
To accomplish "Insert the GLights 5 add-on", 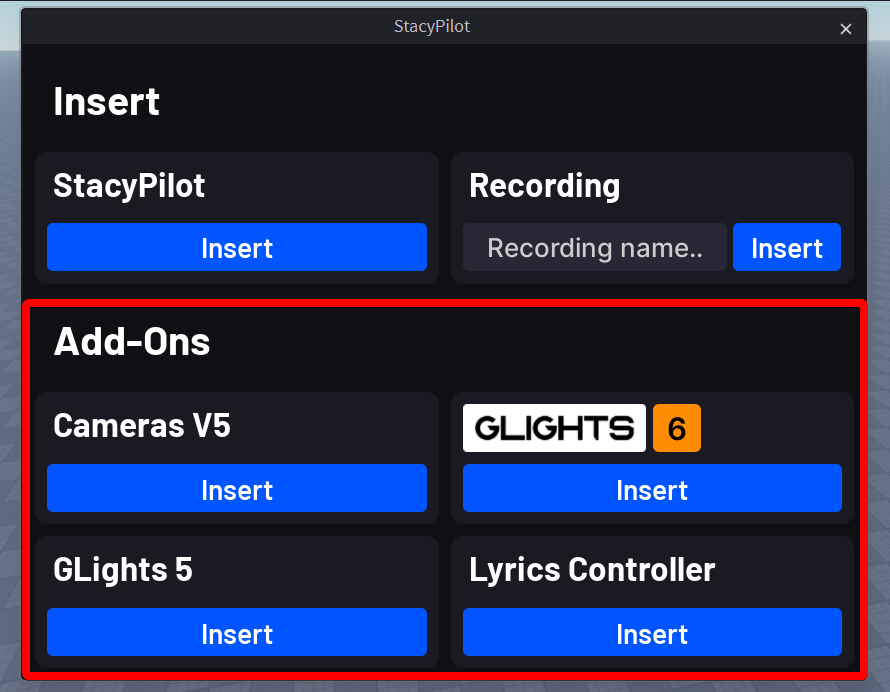I will click(237, 633).
